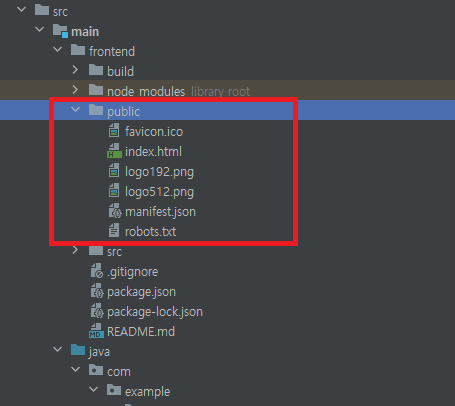Click the README.md markdown file icon
Image resolution: width=455 pixels, height=406 pixels.
tap(96, 331)
